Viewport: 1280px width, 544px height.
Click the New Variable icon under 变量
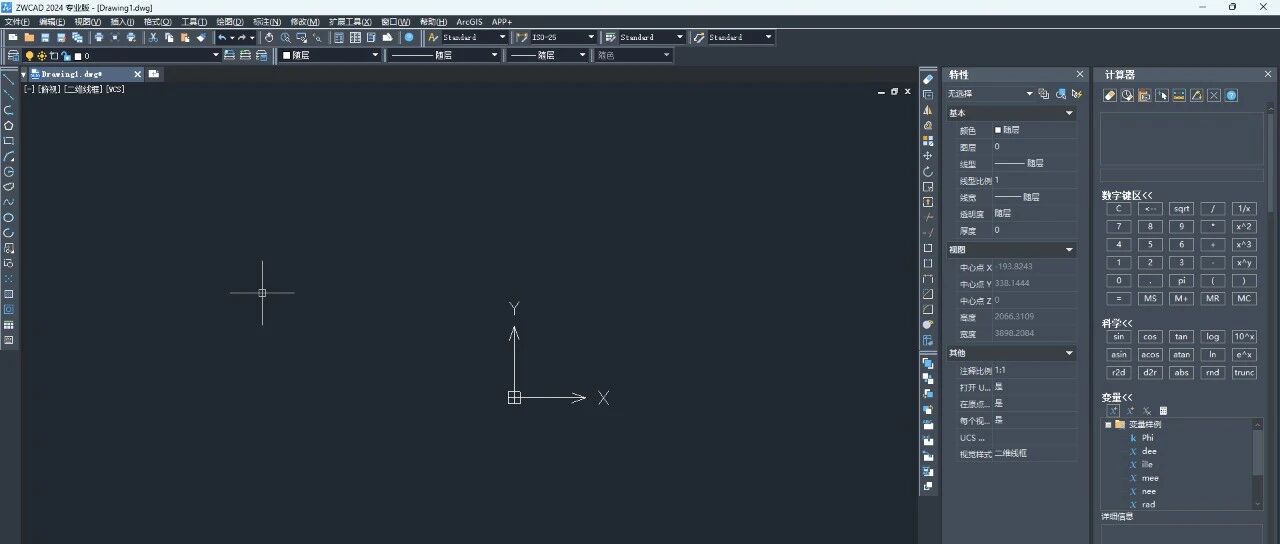coord(1113,411)
